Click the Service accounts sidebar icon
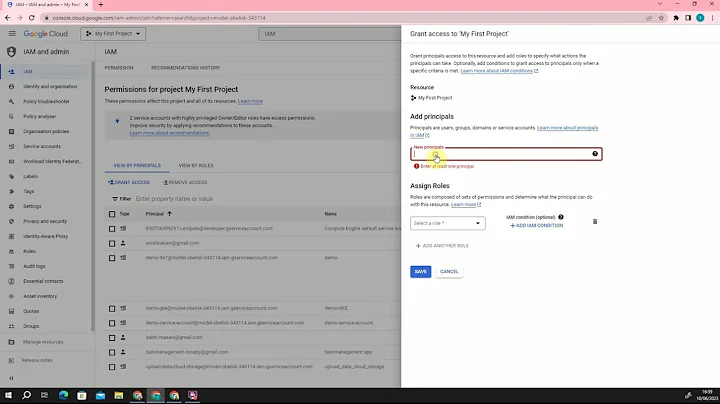This screenshot has height=404, width=720. click(11, 146)
